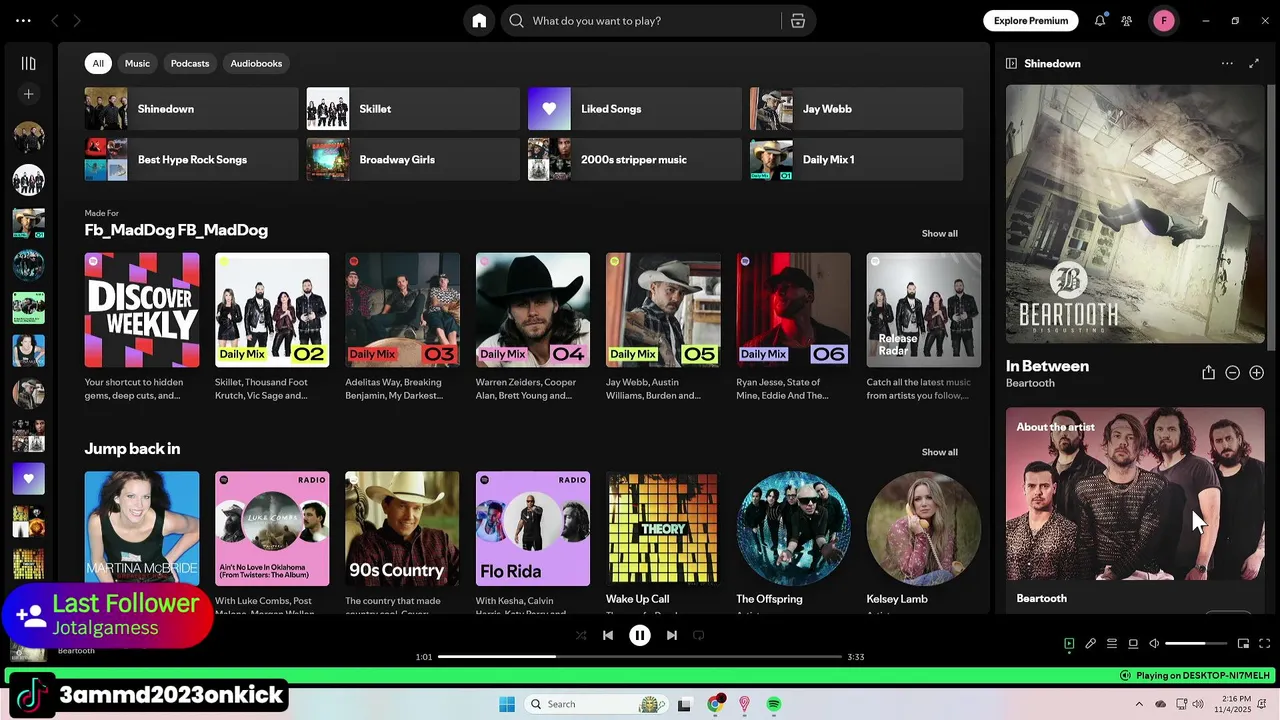The image size is (1280, 720).
Task: Click Show all for Made For section
Action: coord(939,233)
